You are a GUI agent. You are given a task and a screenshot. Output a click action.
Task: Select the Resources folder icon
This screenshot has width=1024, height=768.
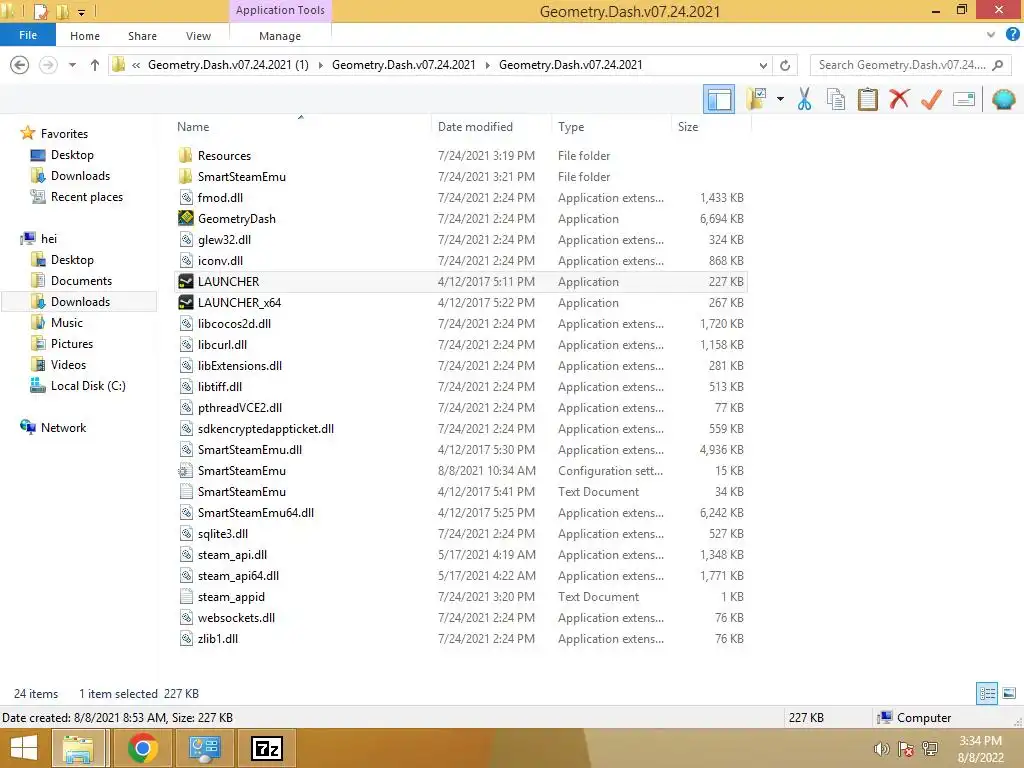(x=185, y=155)
